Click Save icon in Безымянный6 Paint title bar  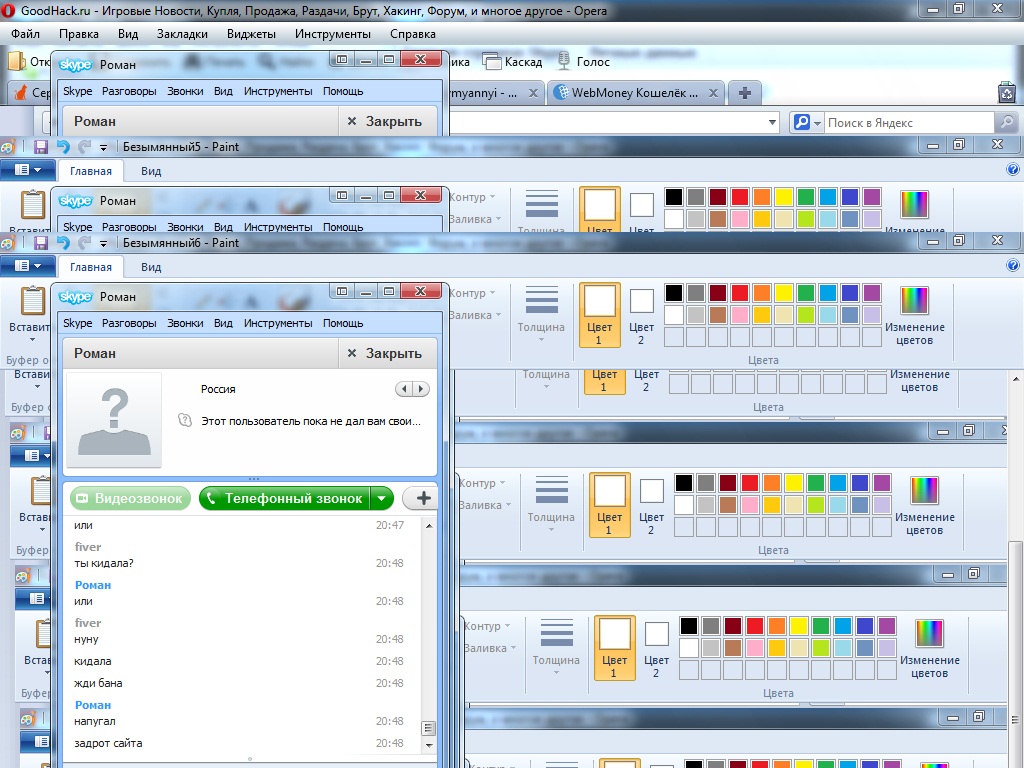(40, 243)
